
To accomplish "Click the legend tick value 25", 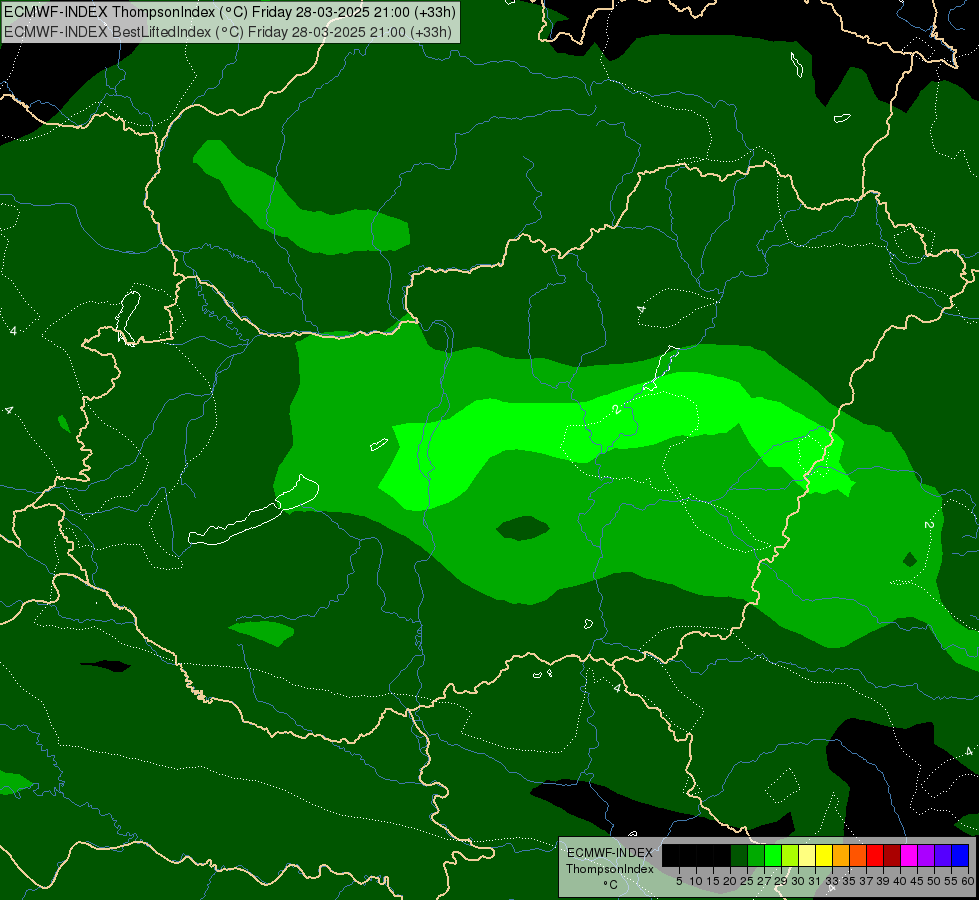I will pos(747,881).
